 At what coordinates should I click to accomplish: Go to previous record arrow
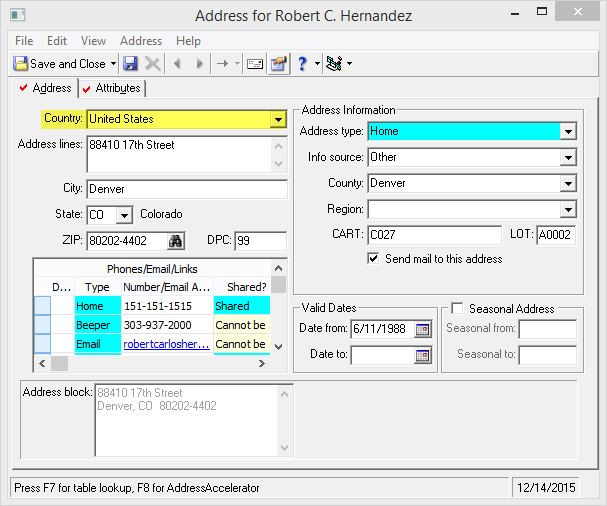(x=178, y=63)
